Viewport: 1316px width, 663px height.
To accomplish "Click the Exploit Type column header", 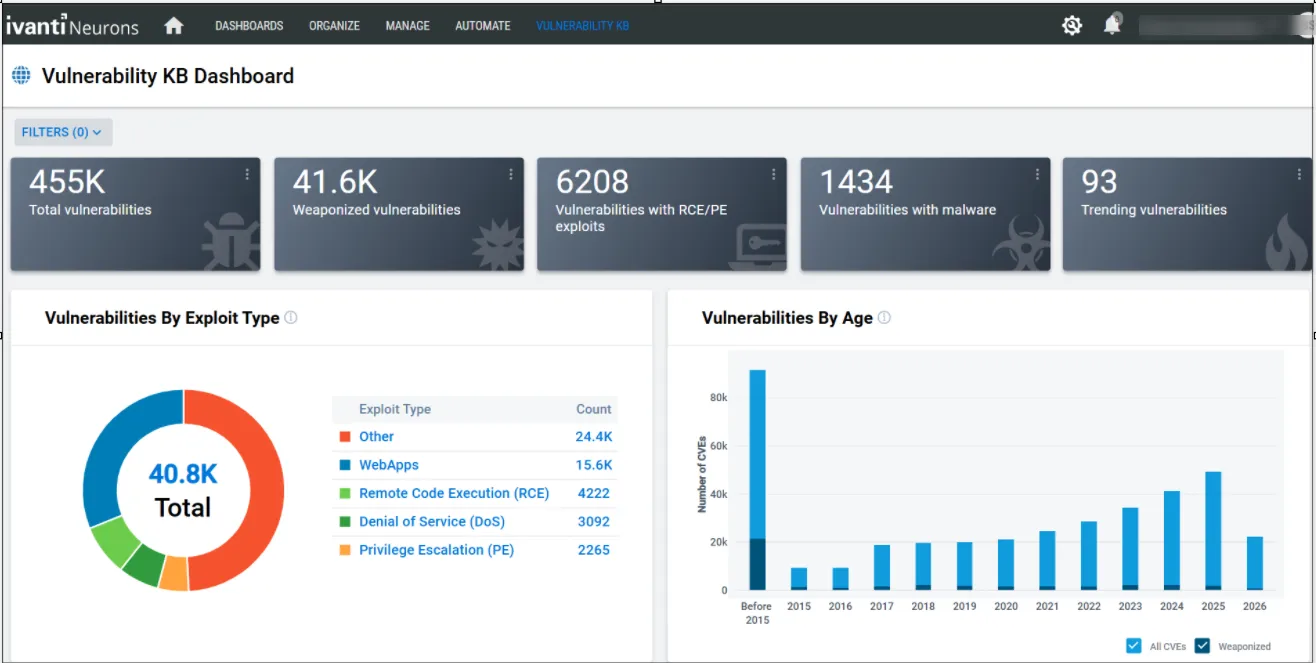I will tap(395, 409).
